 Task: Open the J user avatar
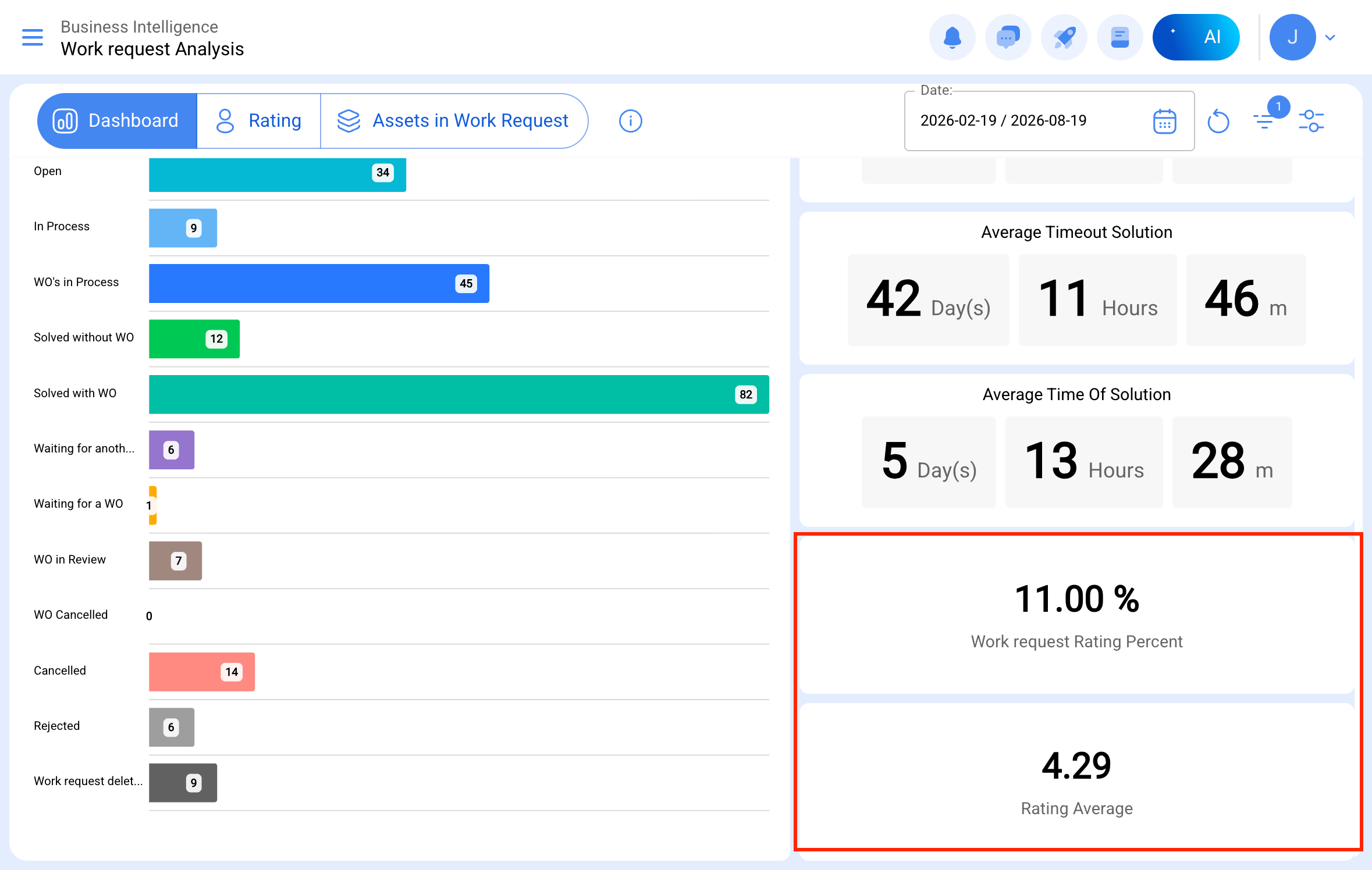pos(1292,37)
